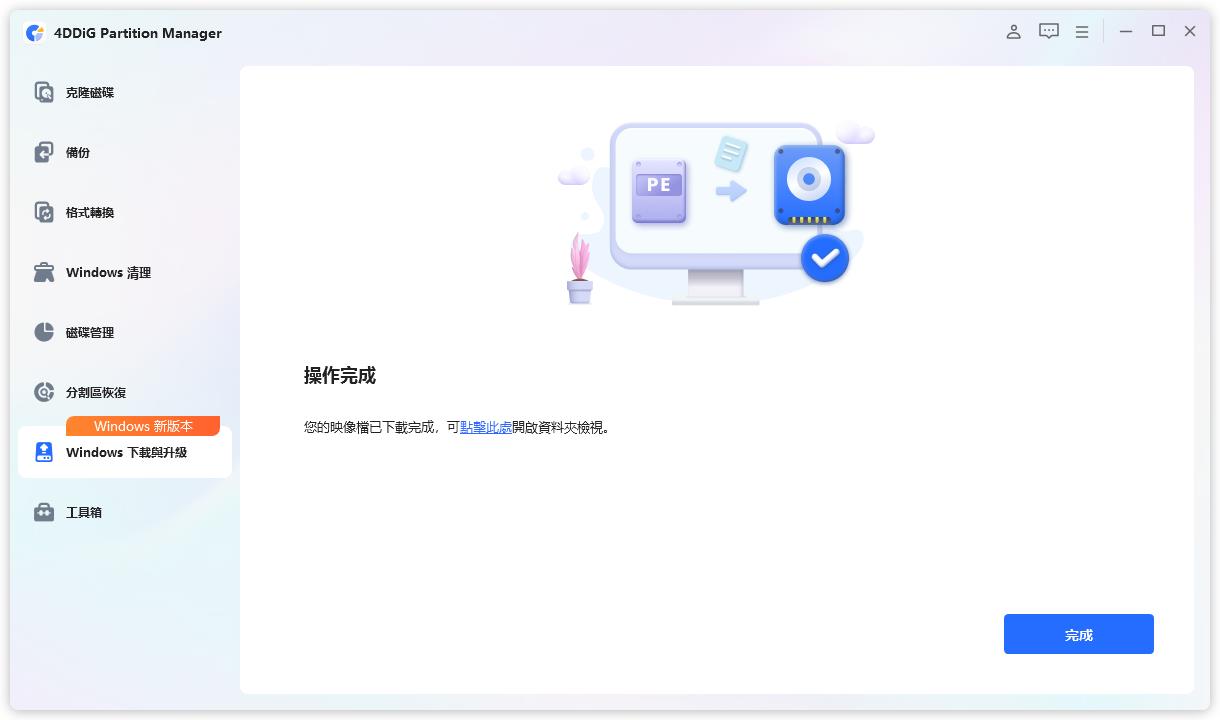
Task: Click the Windows 下載與升級 sidebar icon
Action: pyautogui.click(x=44, y=452)
